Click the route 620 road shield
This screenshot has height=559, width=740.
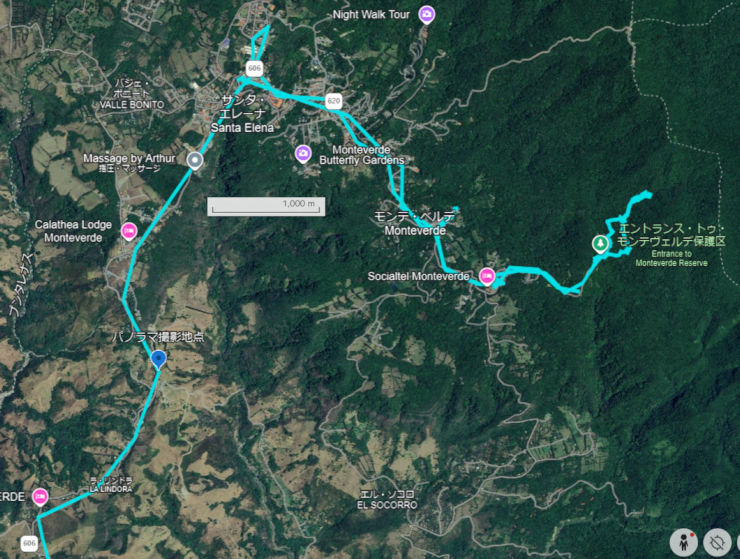click(334, 101)
